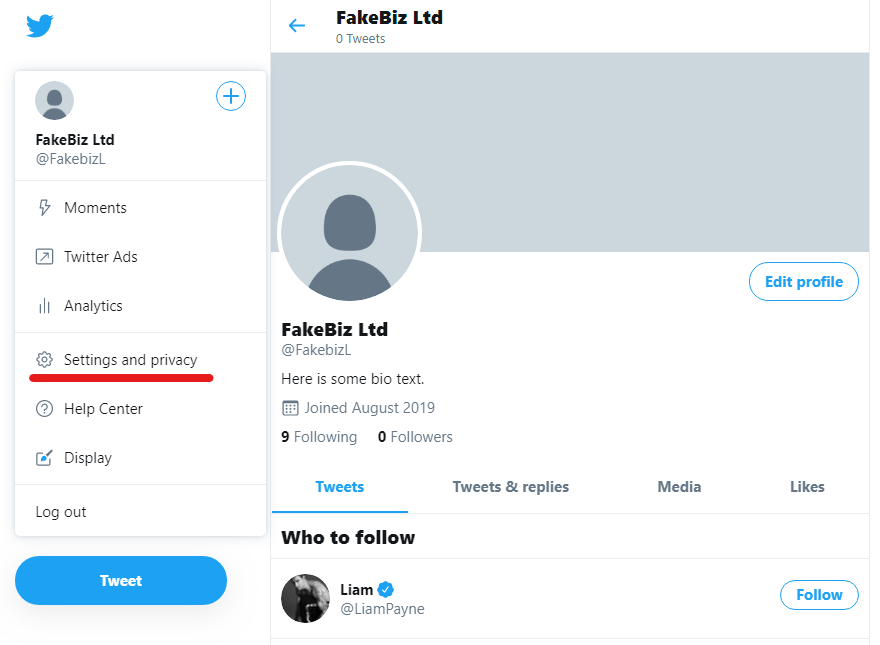Click the verified badge next to Liam
Screen dimensions: 880x645
point(383,589)
